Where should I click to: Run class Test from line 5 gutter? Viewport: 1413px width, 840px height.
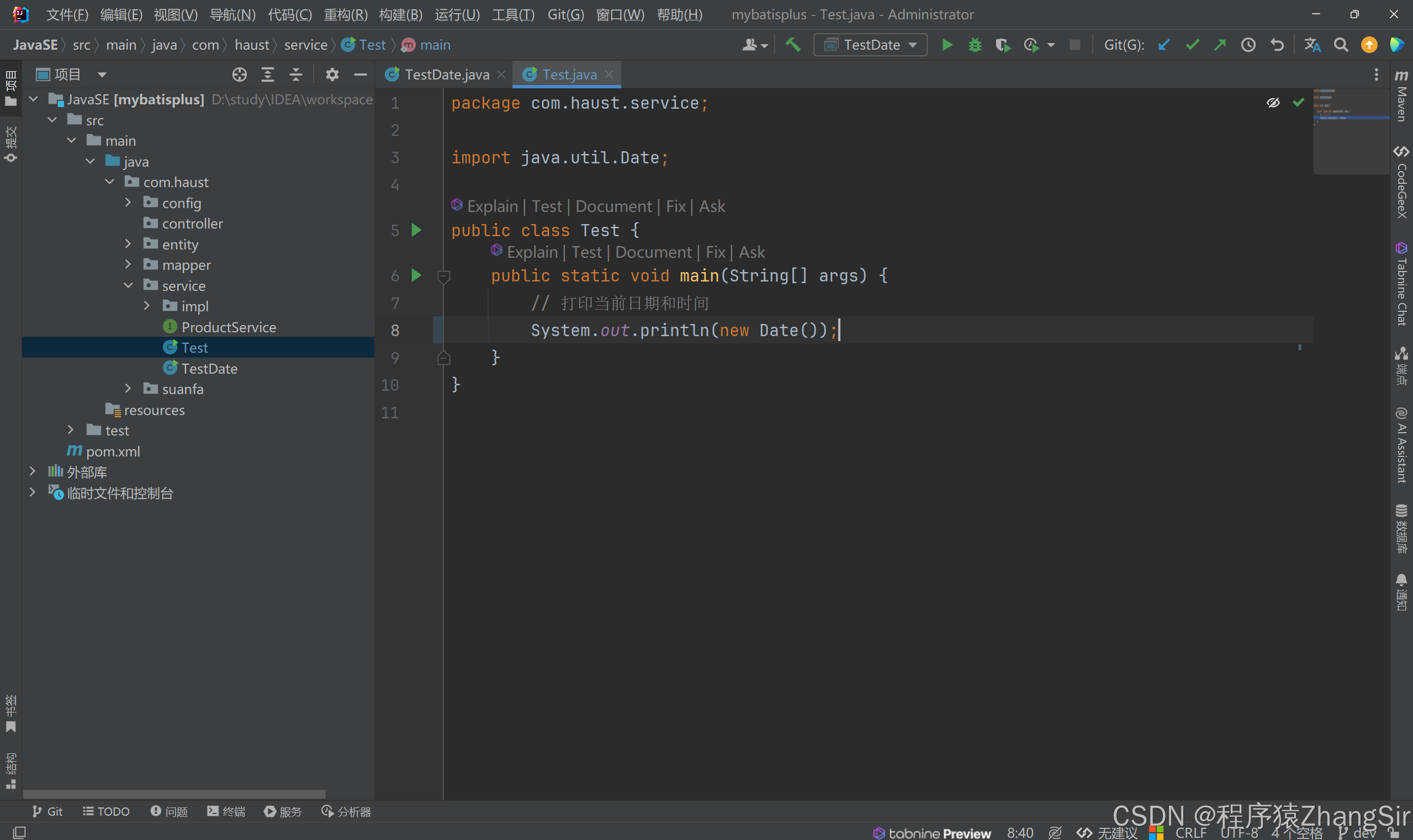coord(416,230)
